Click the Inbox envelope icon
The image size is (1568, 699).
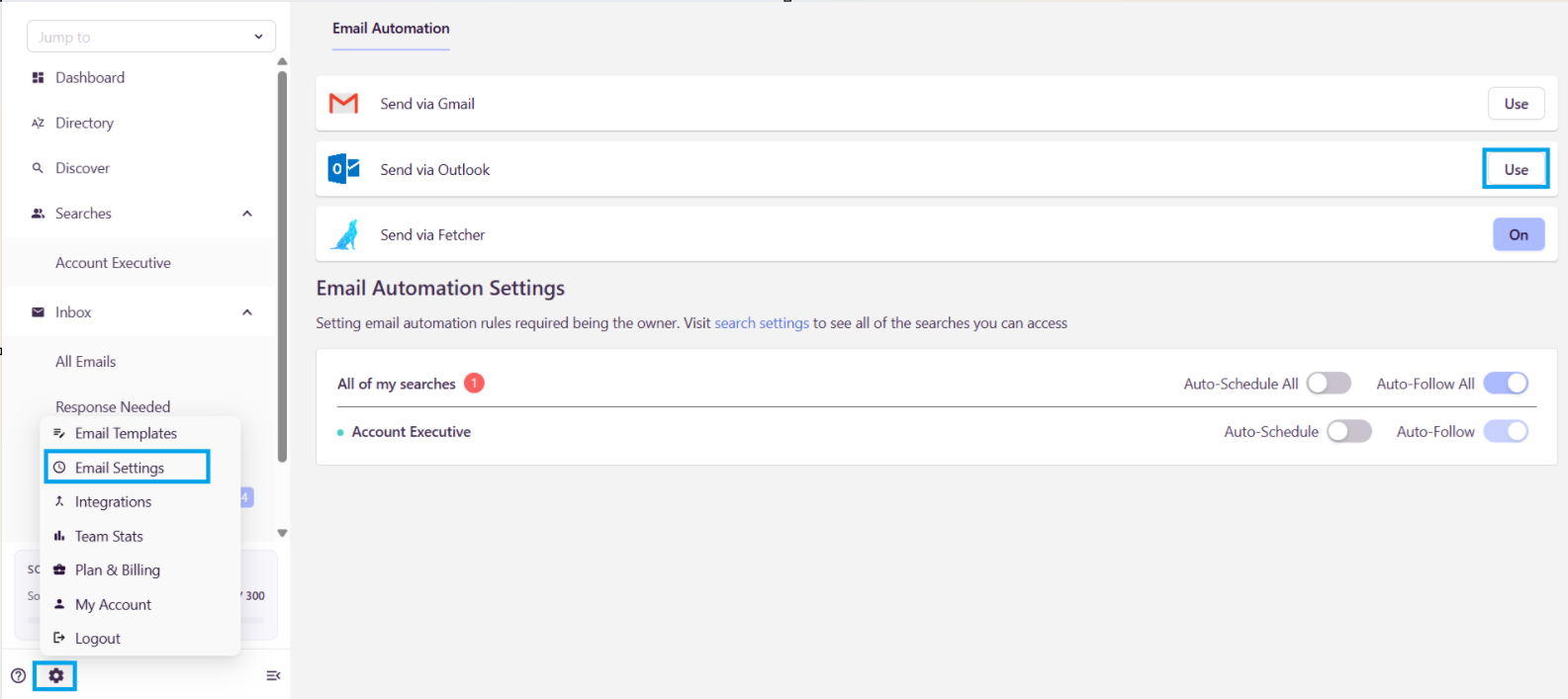[x=38, y=312]
